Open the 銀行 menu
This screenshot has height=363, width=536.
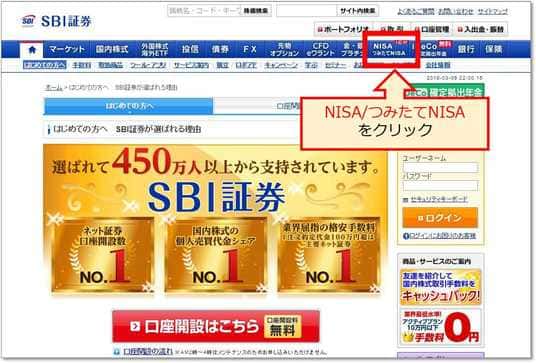pos(466,49)
